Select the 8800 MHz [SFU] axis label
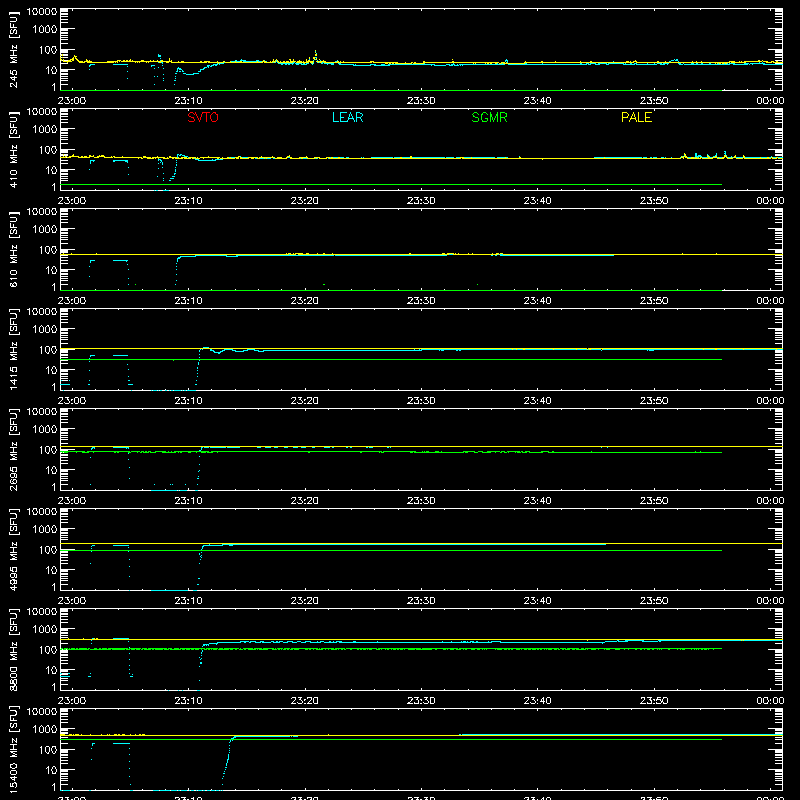This screenshot has height=800, width=800. click(13, 649)
